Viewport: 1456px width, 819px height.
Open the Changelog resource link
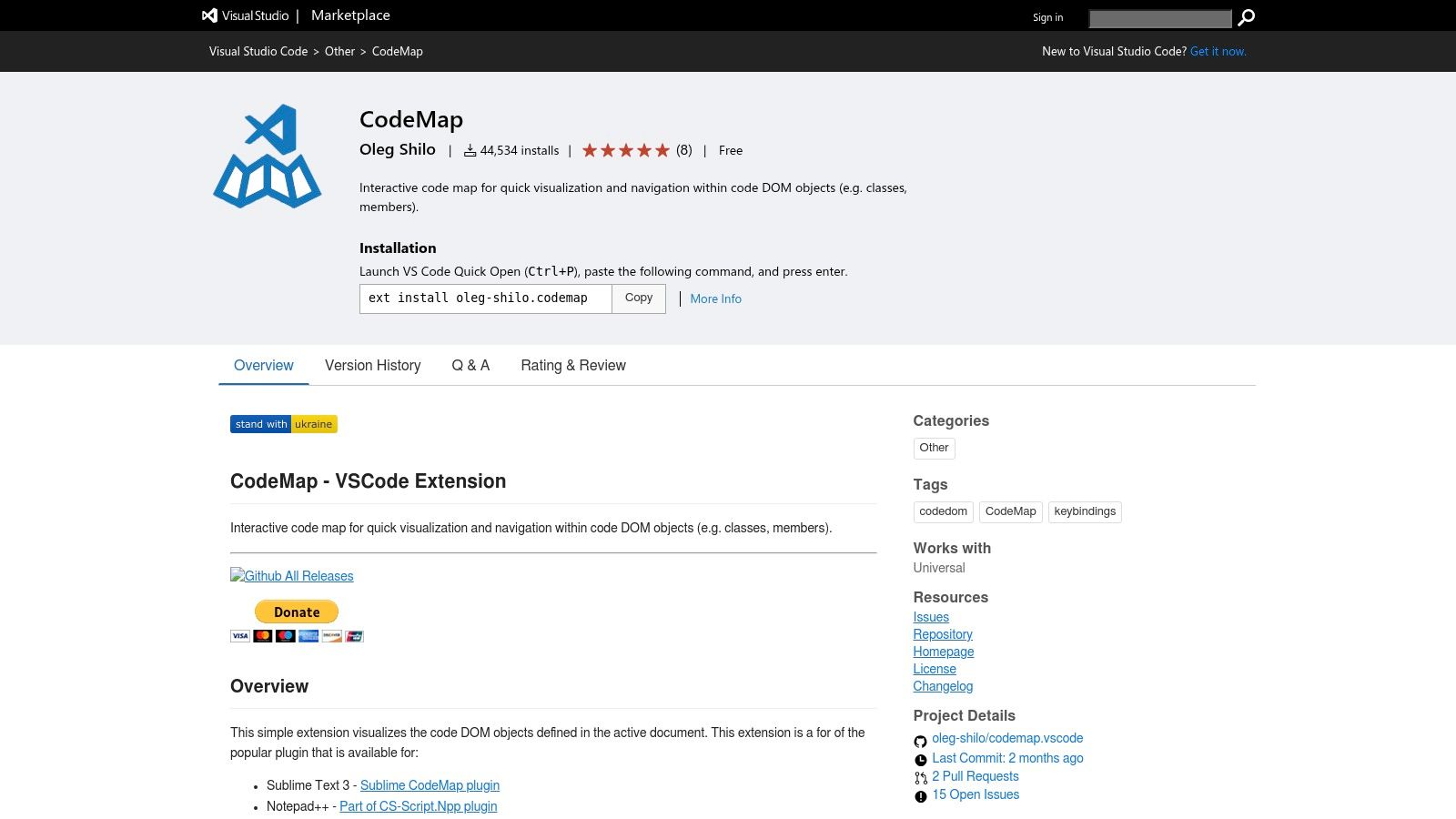(943, 686)
